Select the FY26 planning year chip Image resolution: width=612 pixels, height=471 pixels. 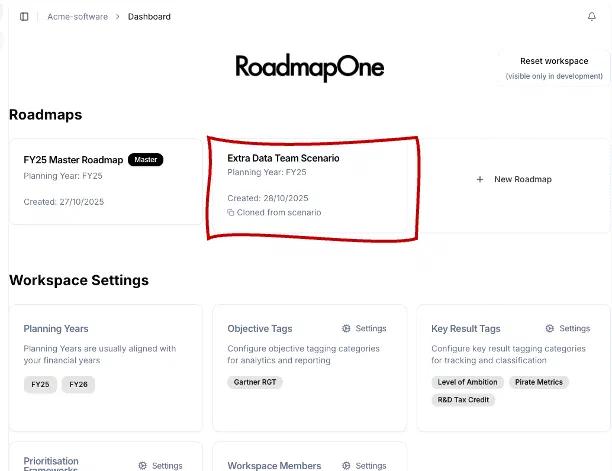click(78, 384)
